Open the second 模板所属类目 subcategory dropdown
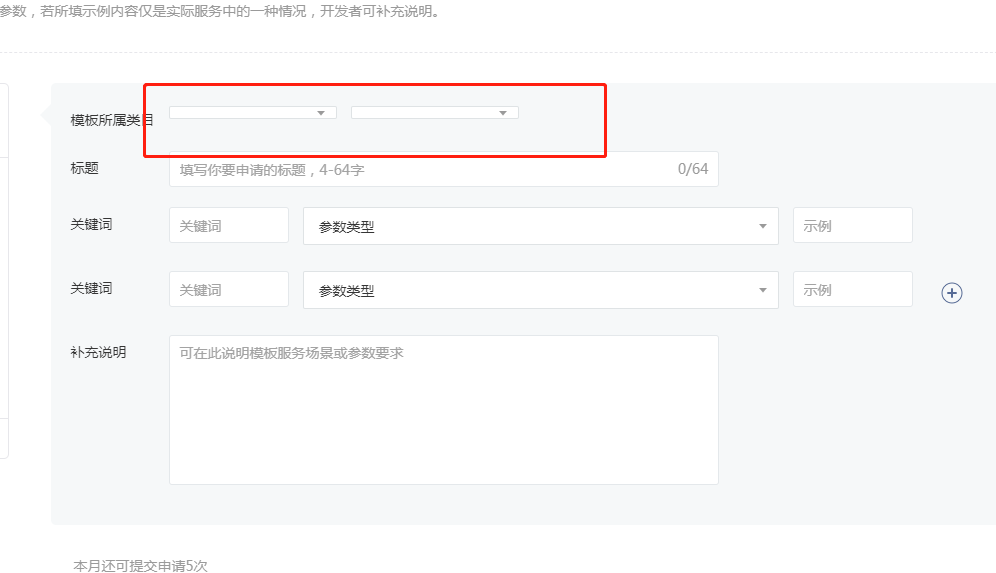 click(434, 113)
